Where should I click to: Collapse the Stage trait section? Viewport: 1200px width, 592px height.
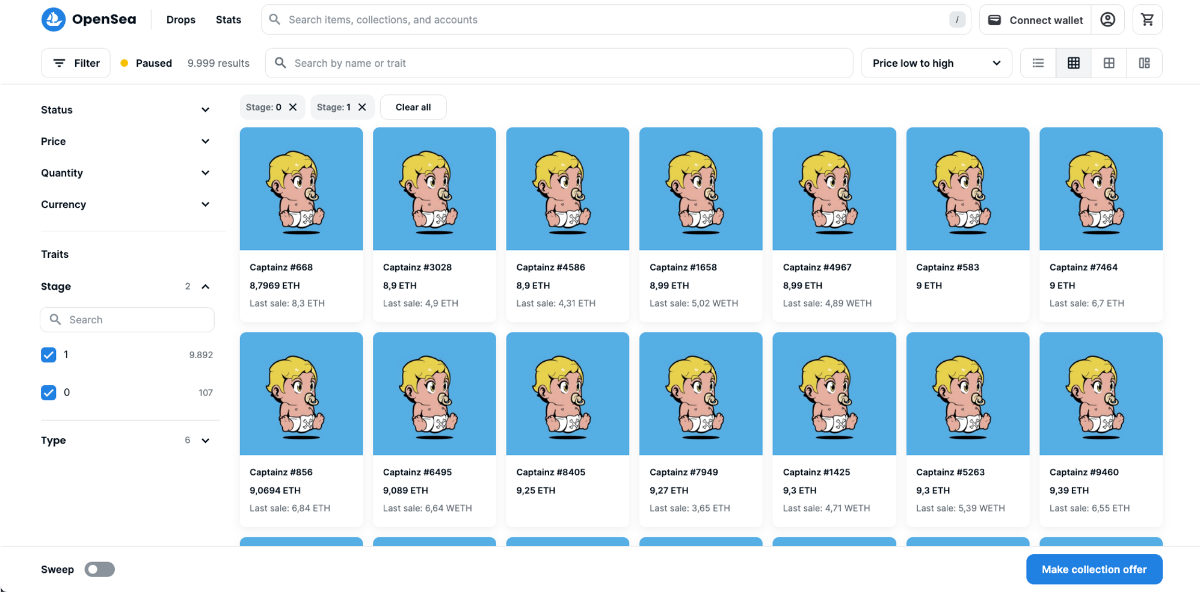pos(127,286)
